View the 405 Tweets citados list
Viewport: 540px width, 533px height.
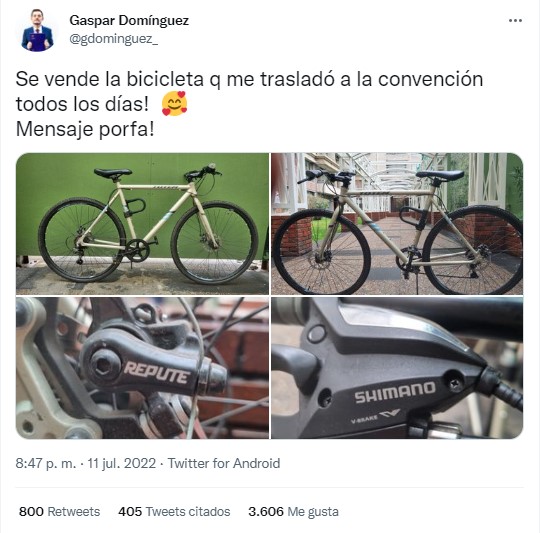174,512
